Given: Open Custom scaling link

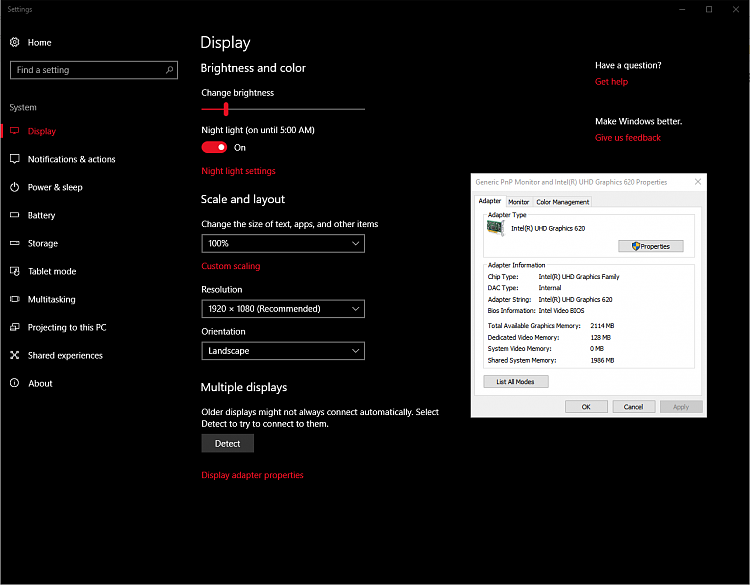Looking at the screenshot, I should (x=231, y=266).
